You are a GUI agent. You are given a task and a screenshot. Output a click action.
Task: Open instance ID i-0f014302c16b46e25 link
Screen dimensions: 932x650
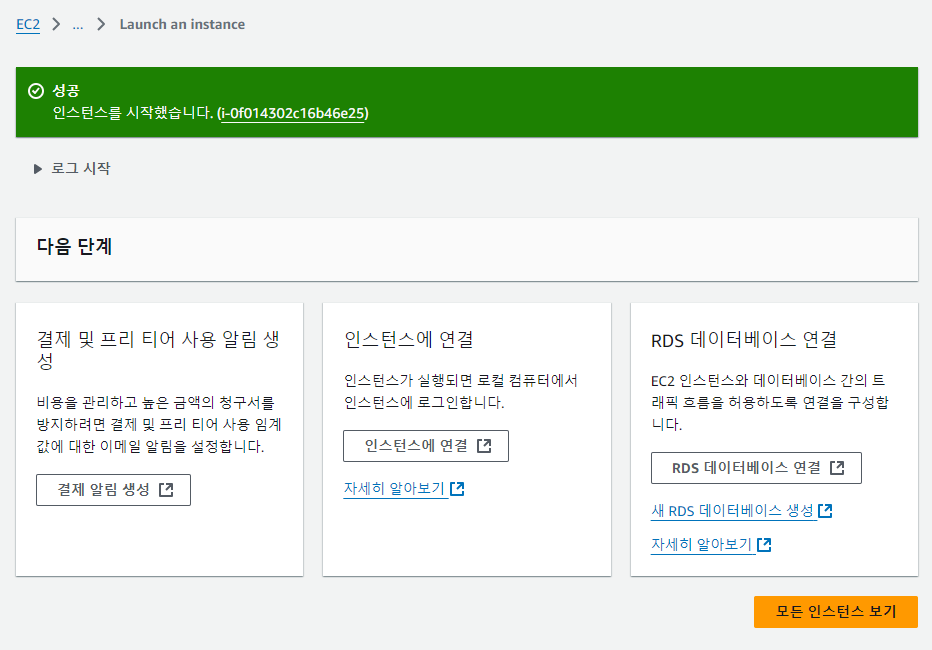[x=293, y=113]
